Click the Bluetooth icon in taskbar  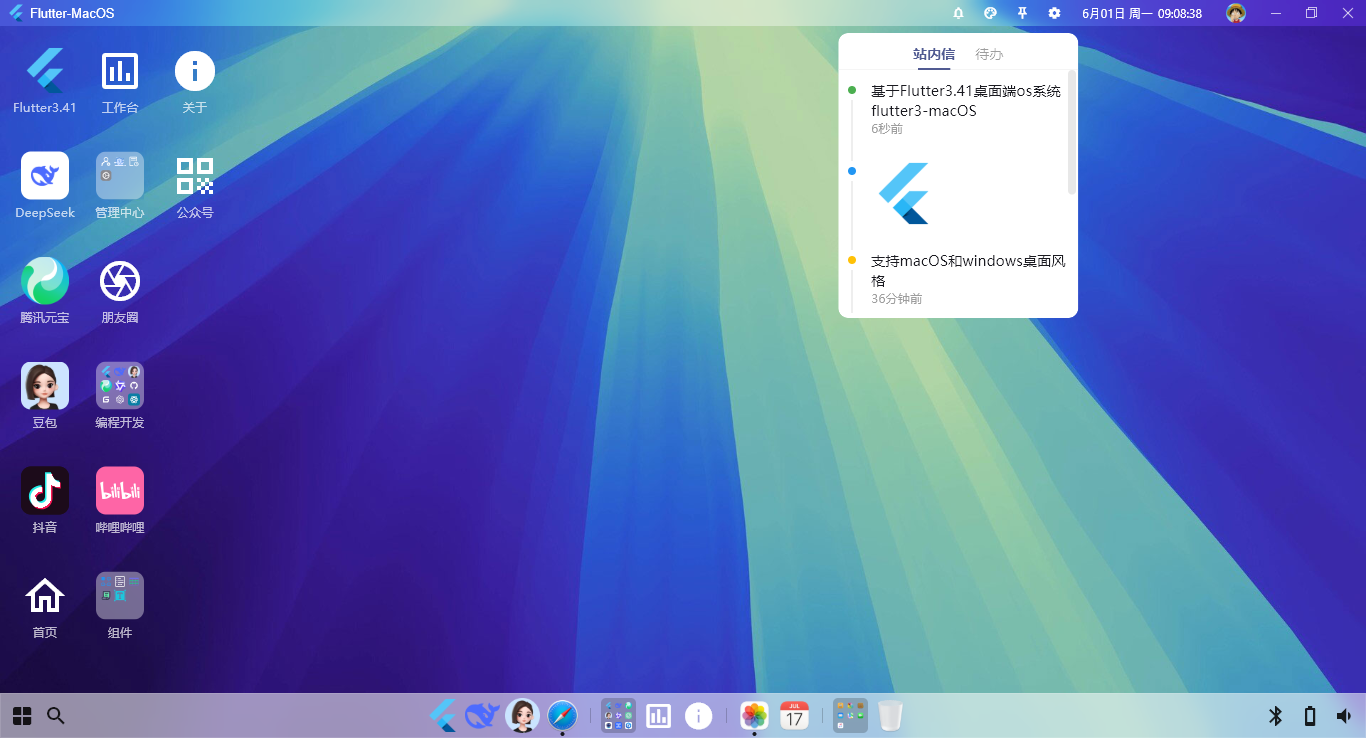[1275, 716]
